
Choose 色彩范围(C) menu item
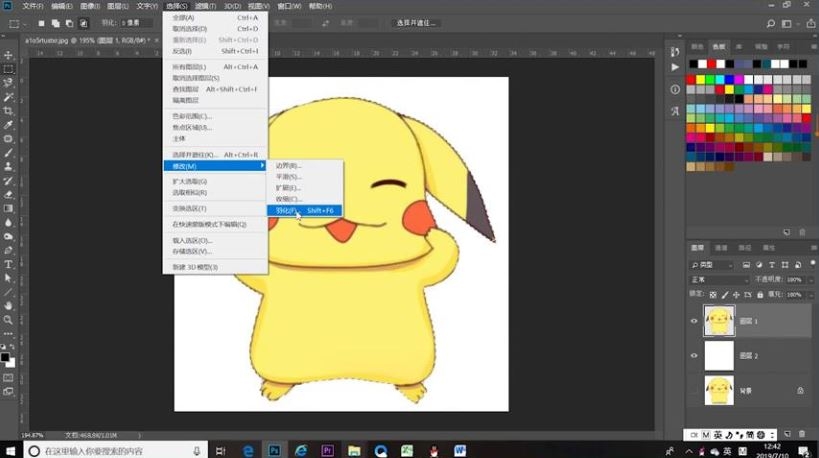click(215, 116)
